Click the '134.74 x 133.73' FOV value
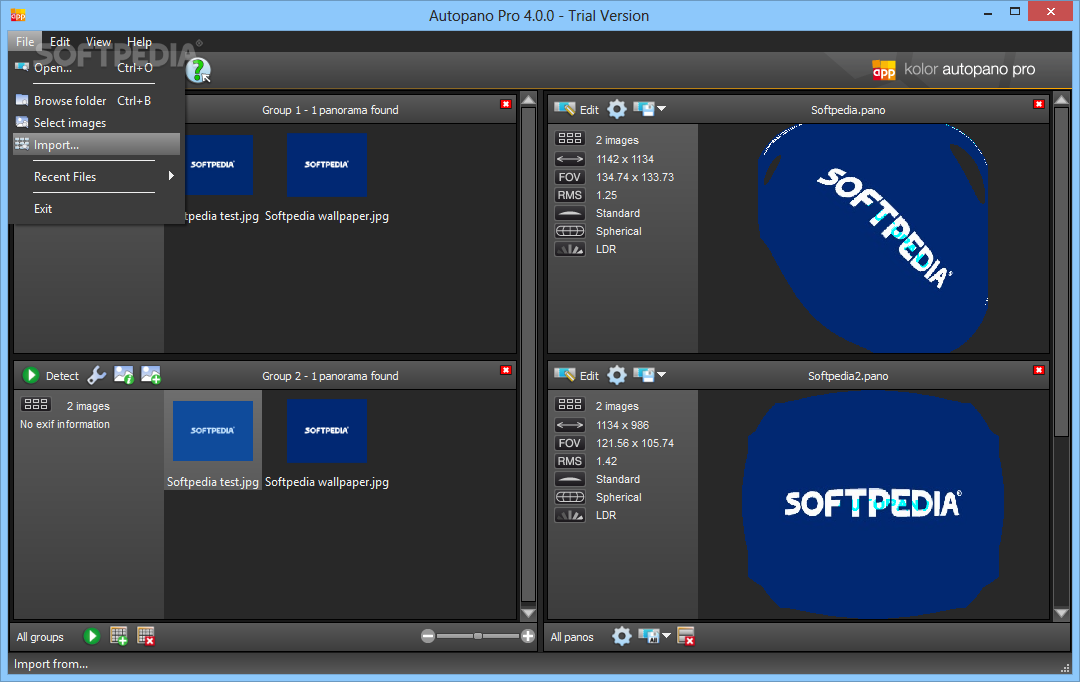This screenshot has width=1080, height=682. pyautogui.click(x=635, y=177)
